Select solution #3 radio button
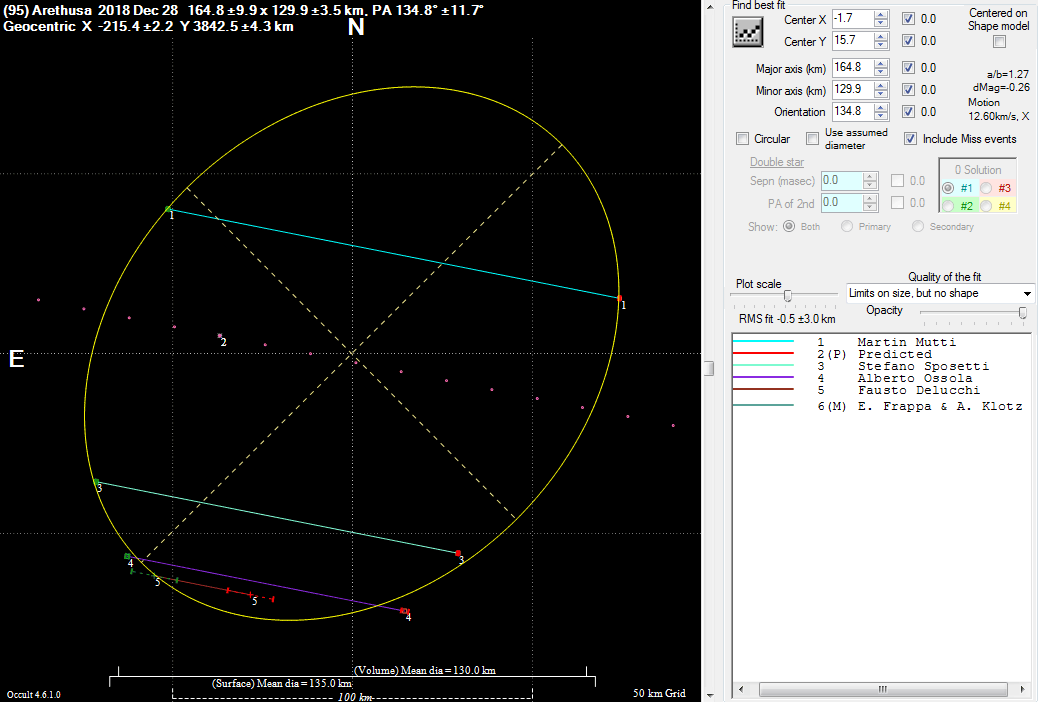1038x702 pixels. 986,188
